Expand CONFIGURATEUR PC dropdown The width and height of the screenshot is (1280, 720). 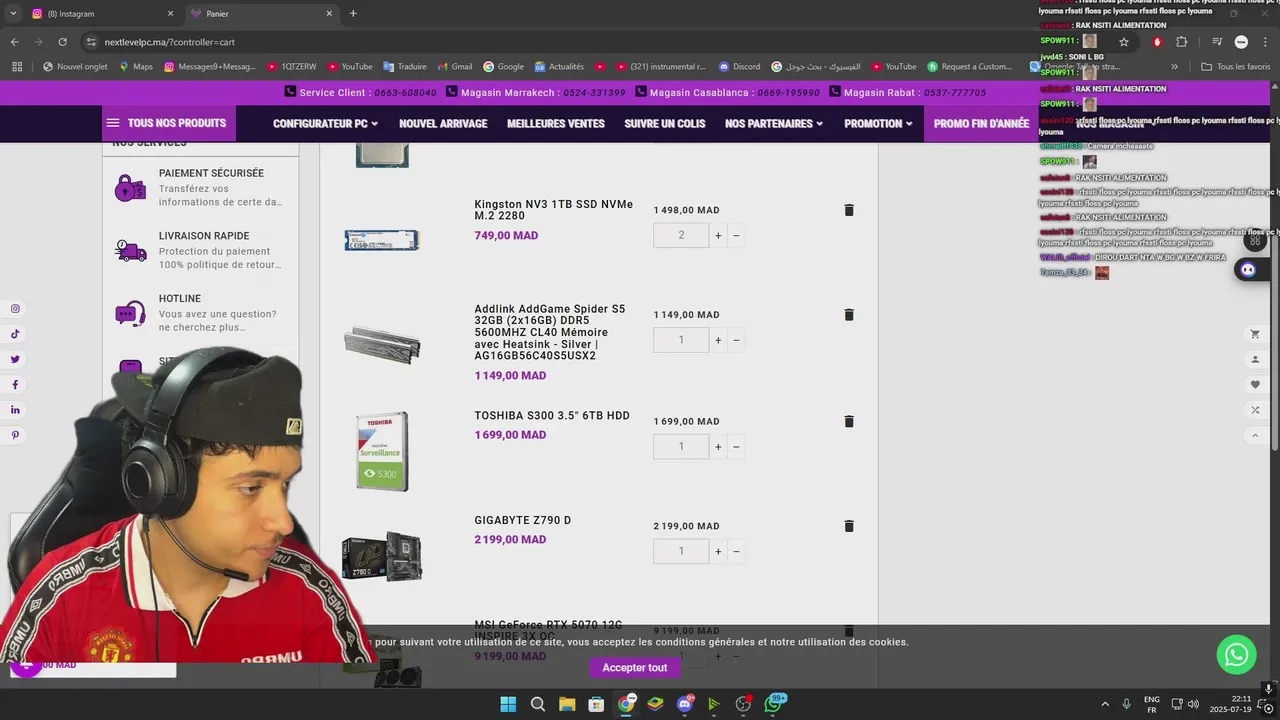[325, 124]
